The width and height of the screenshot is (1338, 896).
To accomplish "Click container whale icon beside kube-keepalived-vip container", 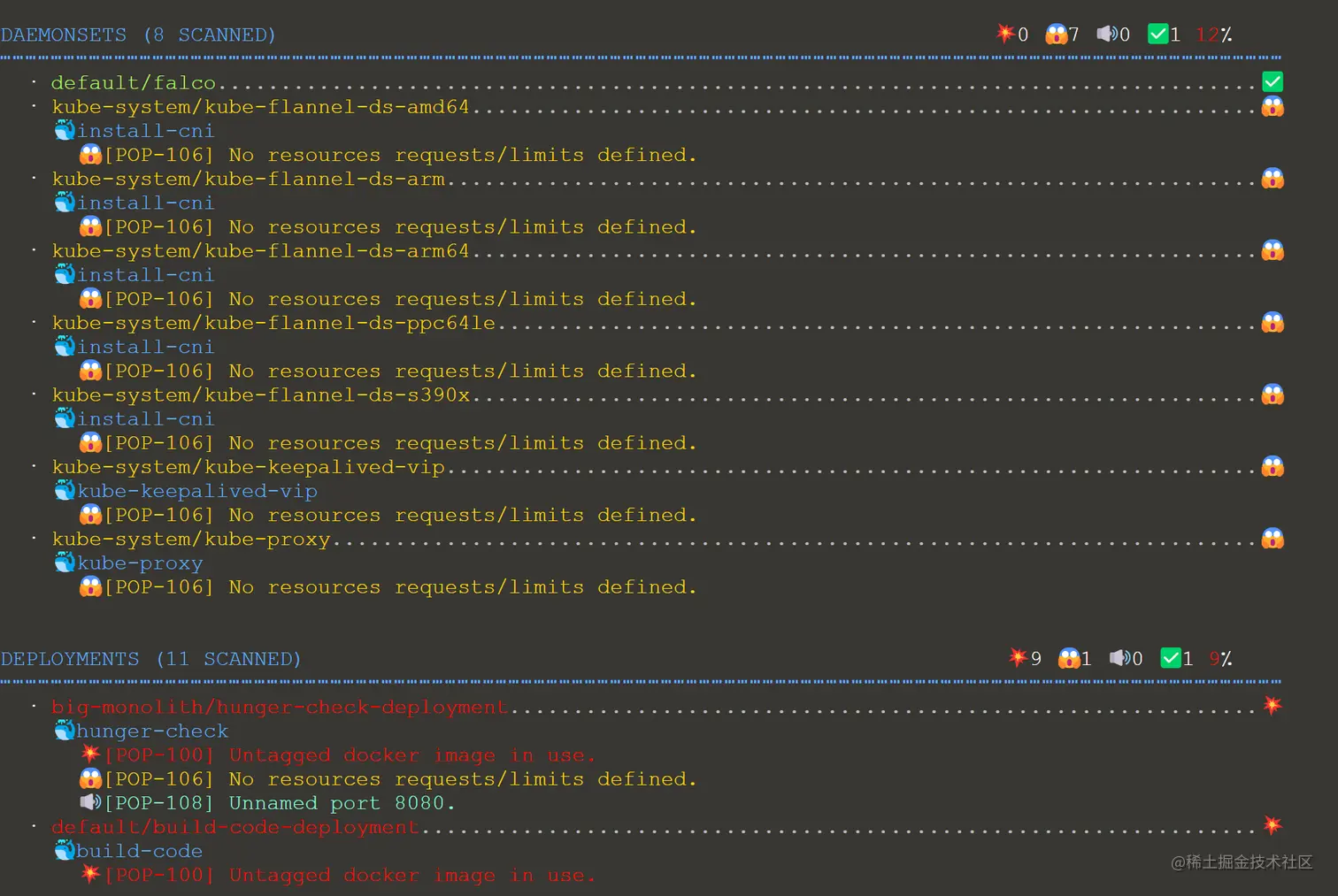I will pos(65,490).
